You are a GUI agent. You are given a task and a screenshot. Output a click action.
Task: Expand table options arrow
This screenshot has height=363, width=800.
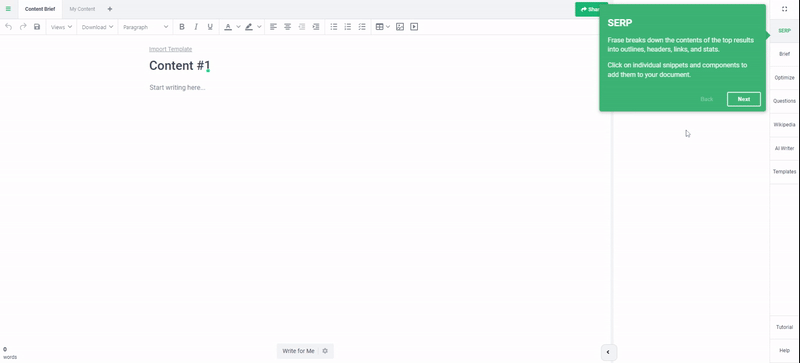[388, 27]
